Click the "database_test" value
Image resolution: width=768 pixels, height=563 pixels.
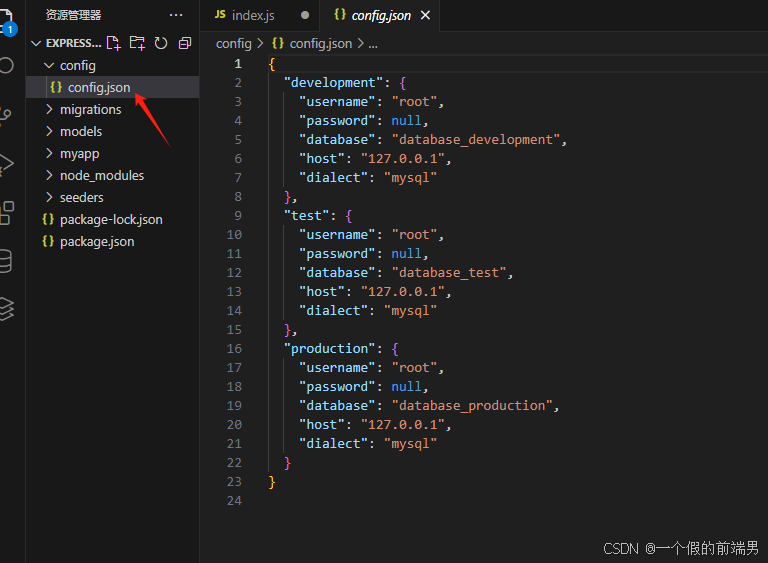point(449,273)
